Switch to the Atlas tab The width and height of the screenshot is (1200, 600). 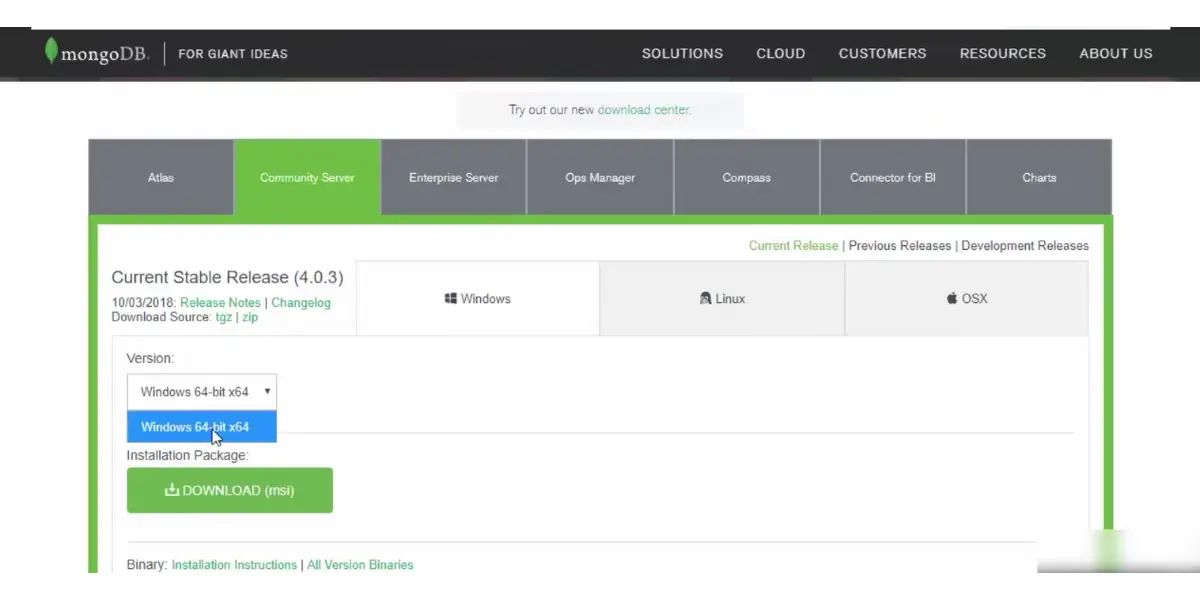[161, 178]
